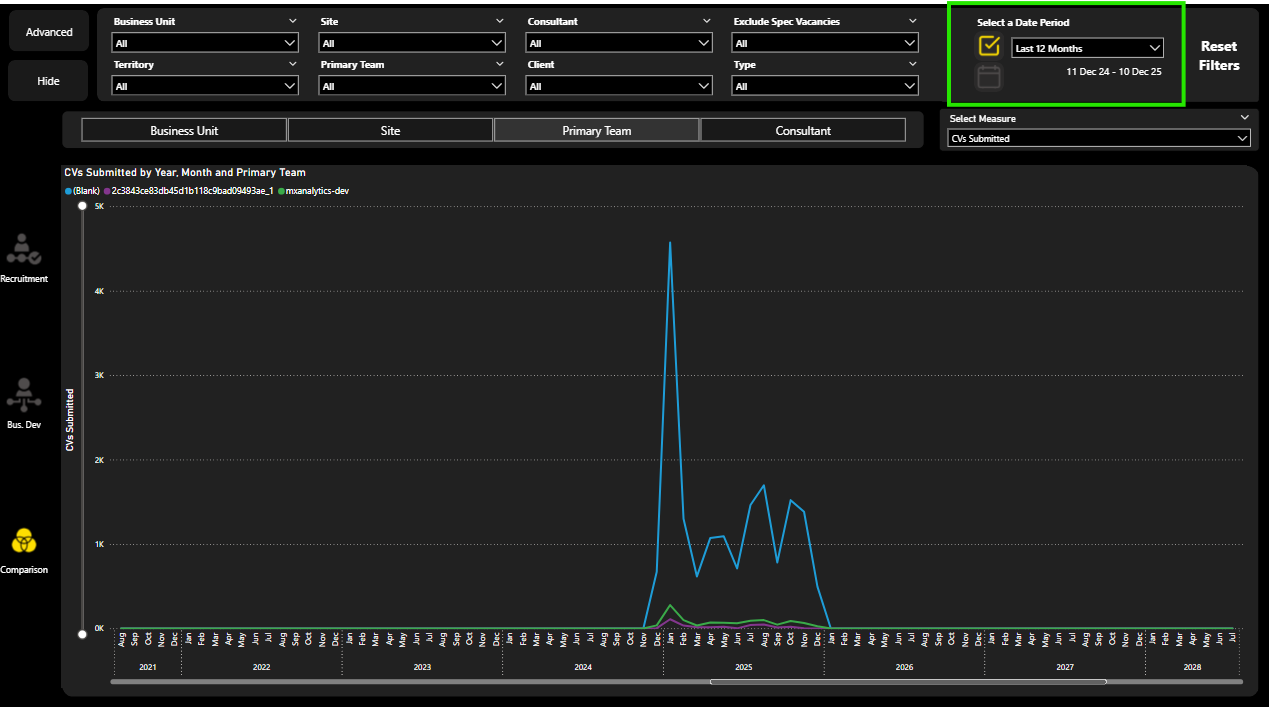Click the Primary Team slicer header chevron
Viewport: 1269px width, 707px height.
[x=499, y=64]
